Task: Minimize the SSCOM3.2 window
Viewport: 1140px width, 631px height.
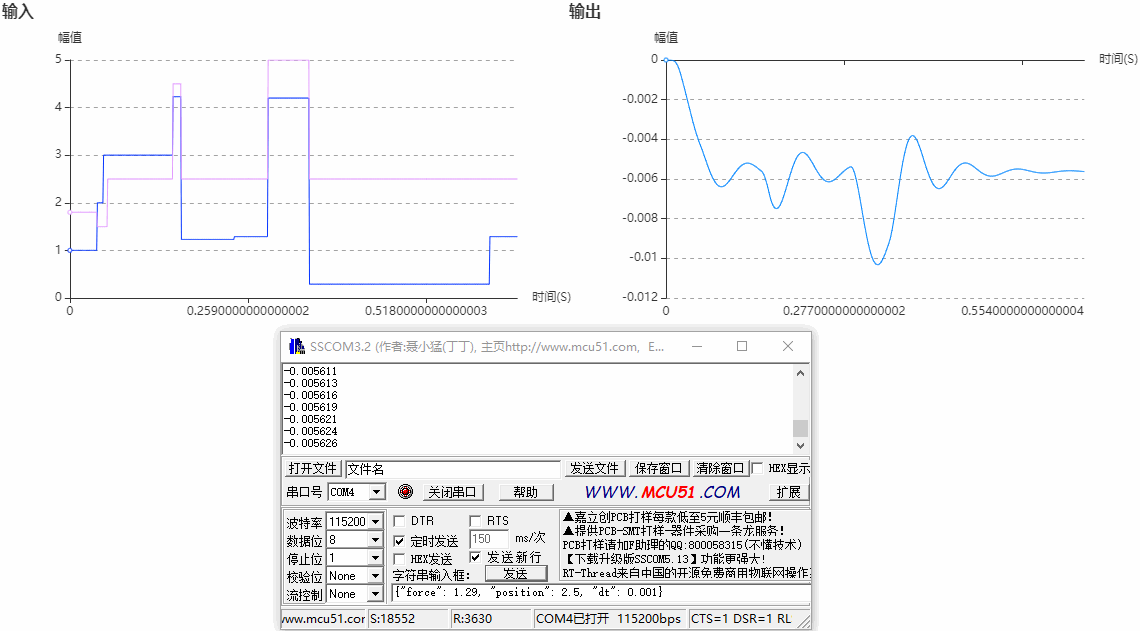Action: tap(696, 346)
